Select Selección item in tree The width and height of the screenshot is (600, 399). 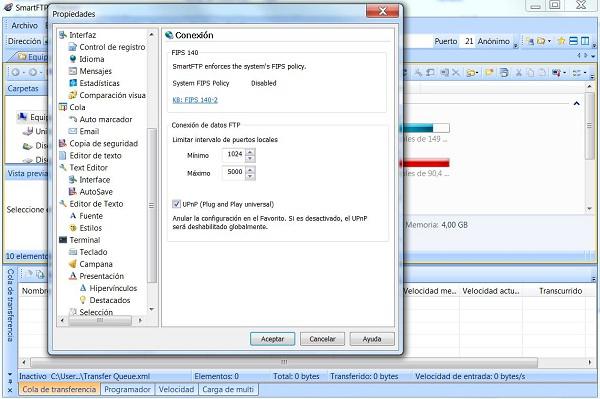(x=96, y=312)
